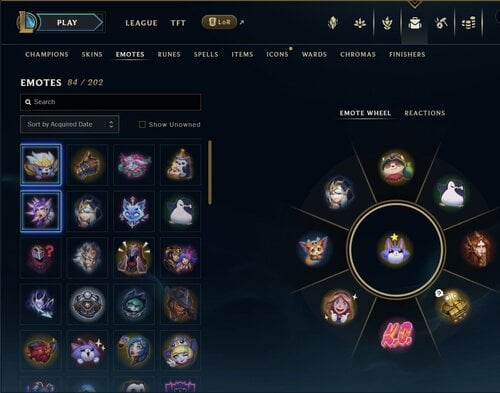
Task: Select the question-mark masked emote thumbnail
Action: [41, 257]
